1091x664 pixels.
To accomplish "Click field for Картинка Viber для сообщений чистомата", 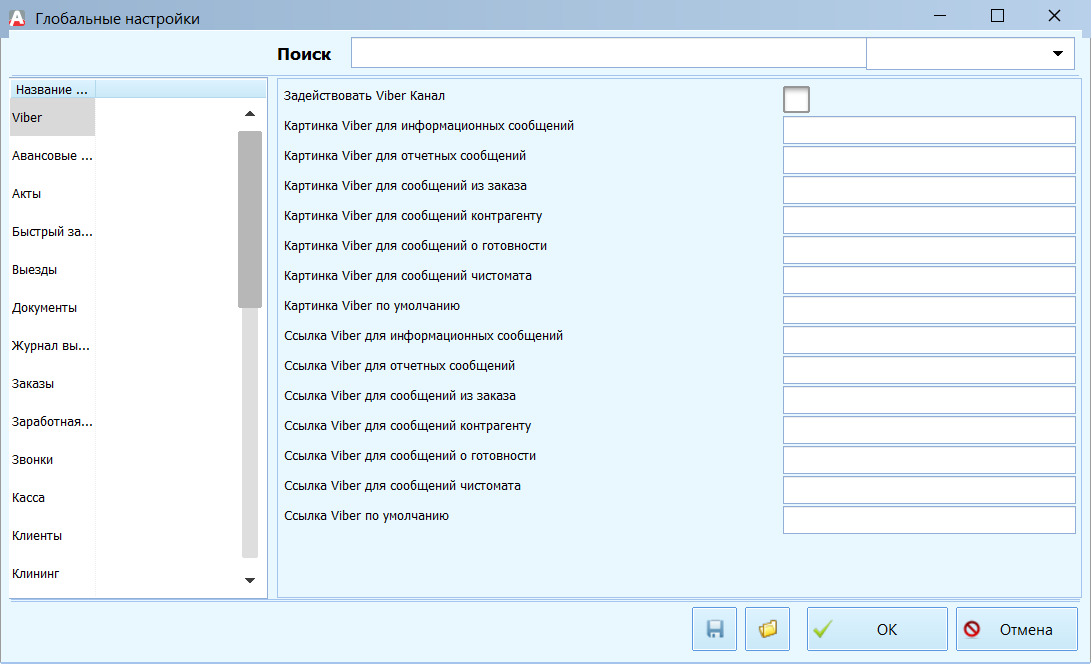I will (x=929, y=280).
